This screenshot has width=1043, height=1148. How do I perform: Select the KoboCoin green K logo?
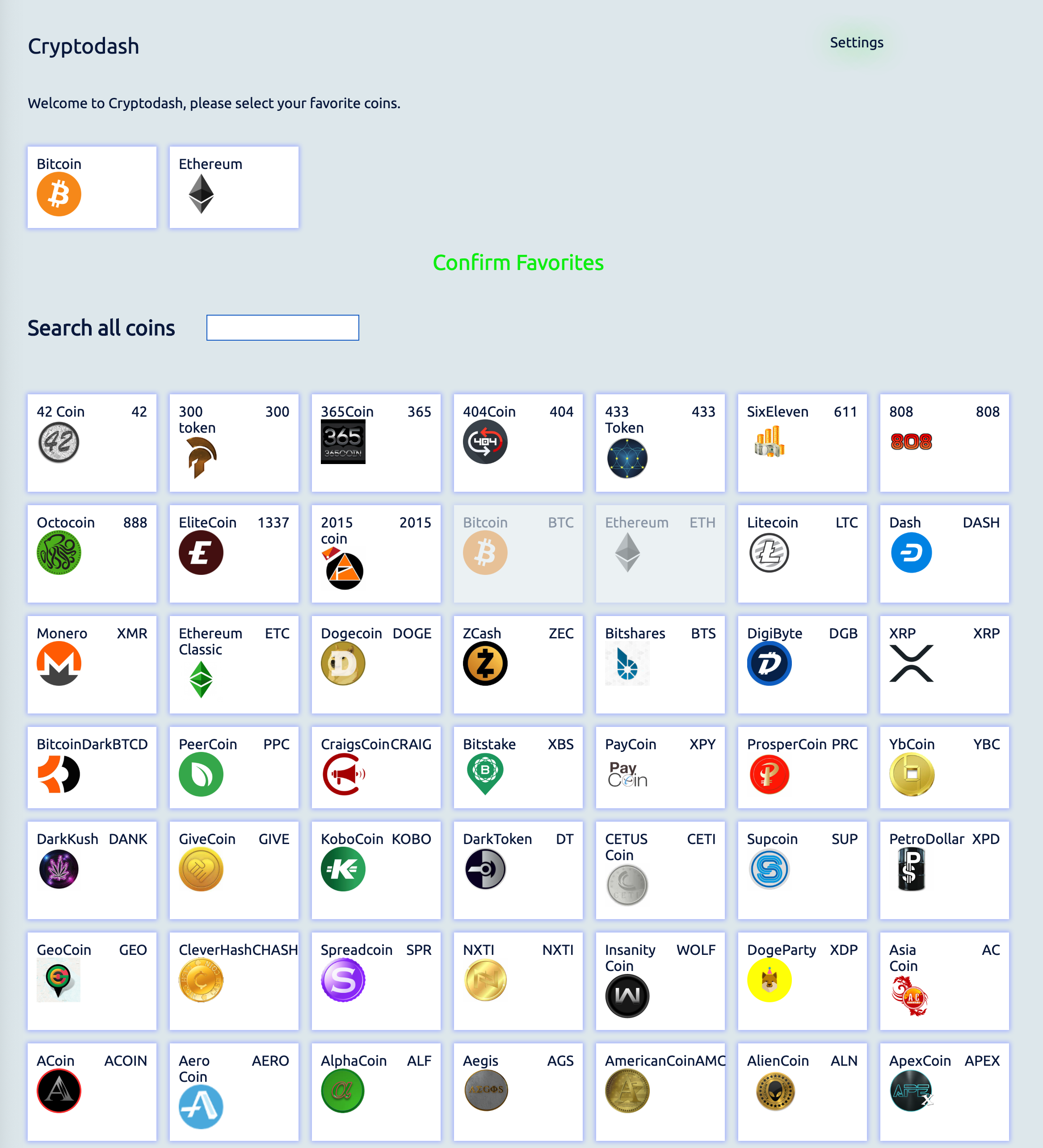click(343, 869)
